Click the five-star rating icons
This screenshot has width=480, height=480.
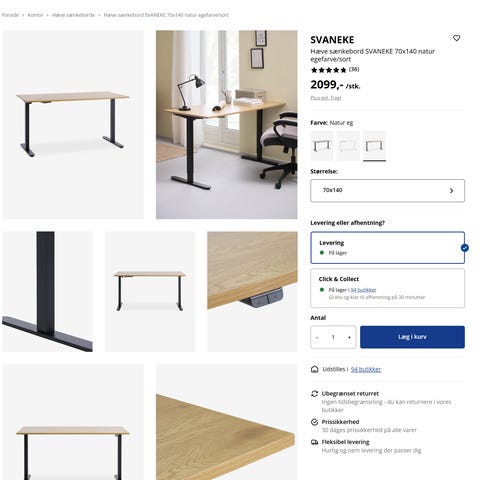tap(329, 70)
